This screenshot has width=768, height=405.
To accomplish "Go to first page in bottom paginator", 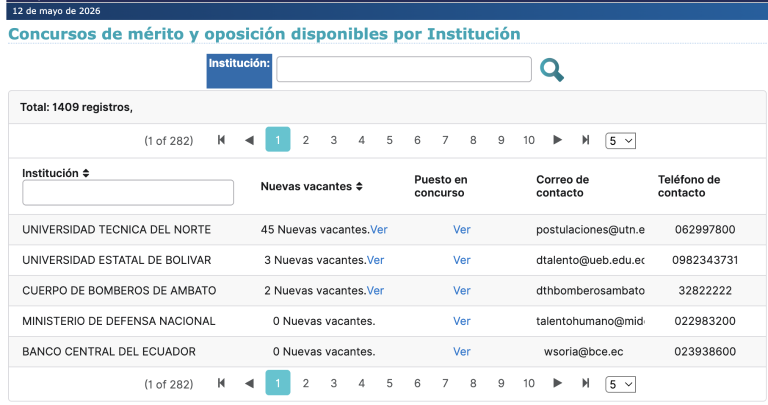I will click(x=221, y=383).
